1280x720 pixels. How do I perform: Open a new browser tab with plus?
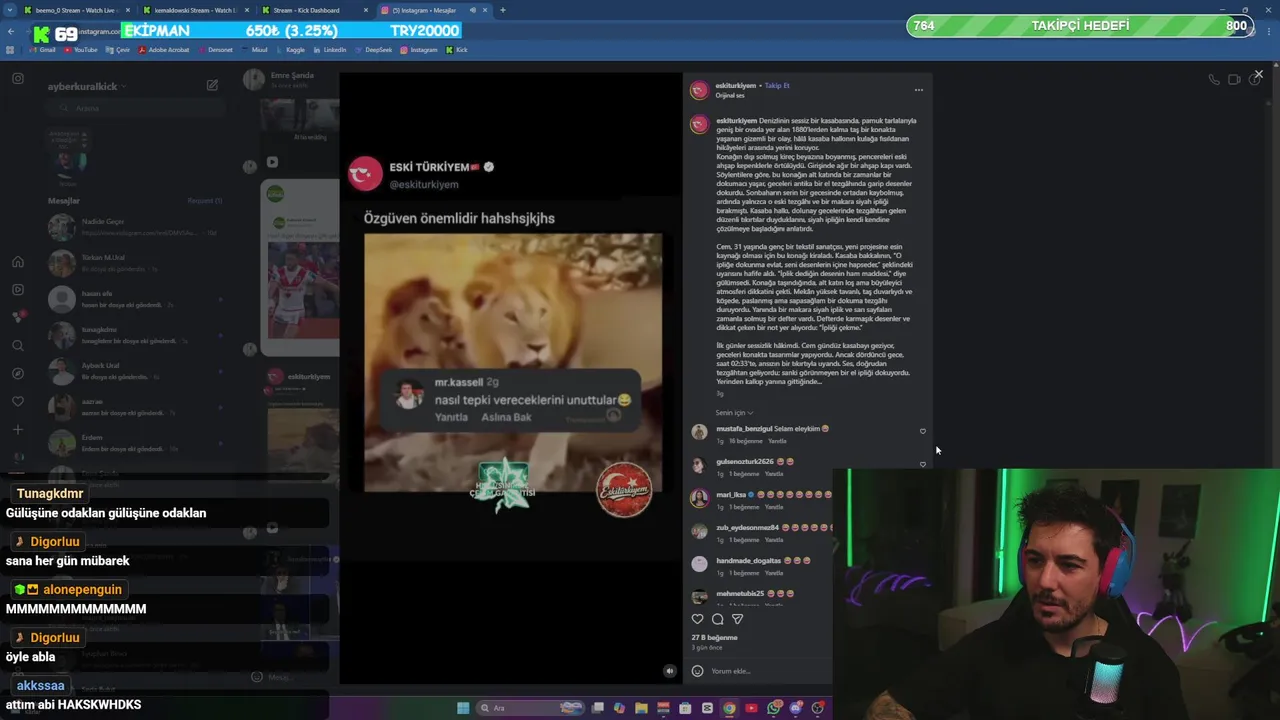pos(502,10)
